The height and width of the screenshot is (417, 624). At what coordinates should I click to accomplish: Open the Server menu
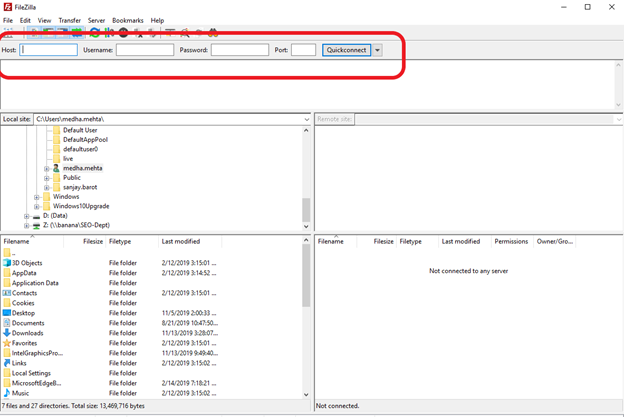click(96, 20)
